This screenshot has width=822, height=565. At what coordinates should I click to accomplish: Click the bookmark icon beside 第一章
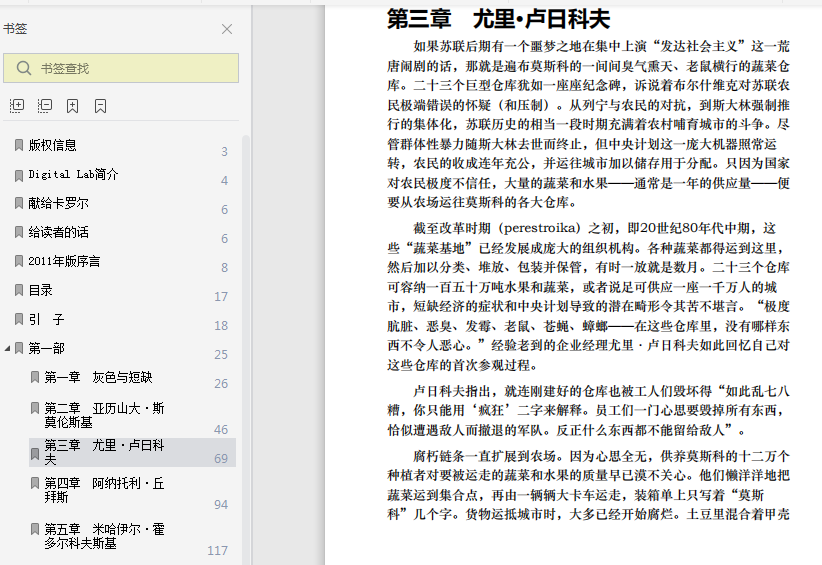[x=35, y=377]
